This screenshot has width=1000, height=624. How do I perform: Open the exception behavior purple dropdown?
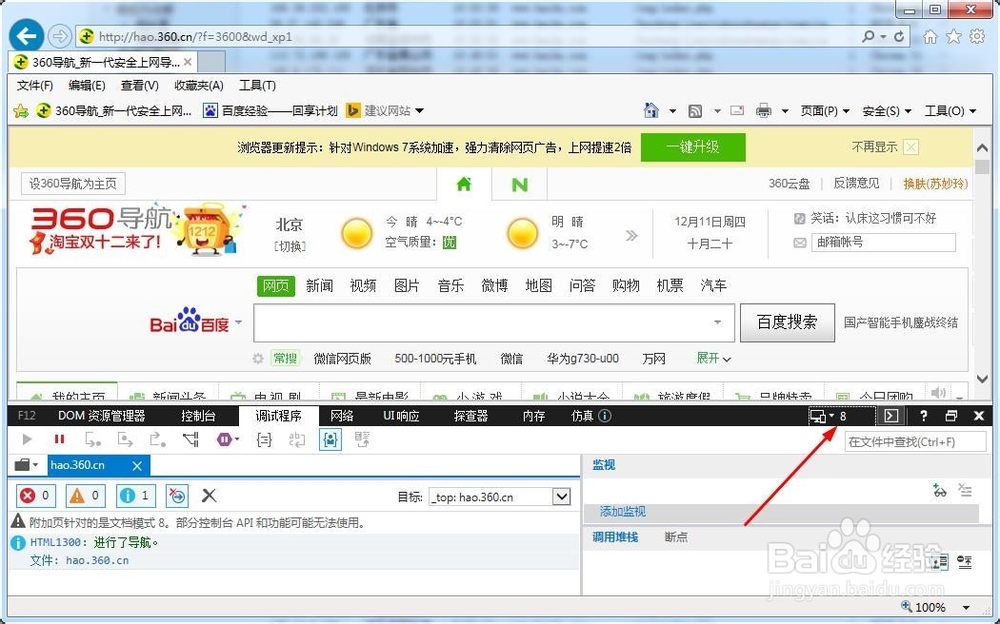(x=228, y=439)
